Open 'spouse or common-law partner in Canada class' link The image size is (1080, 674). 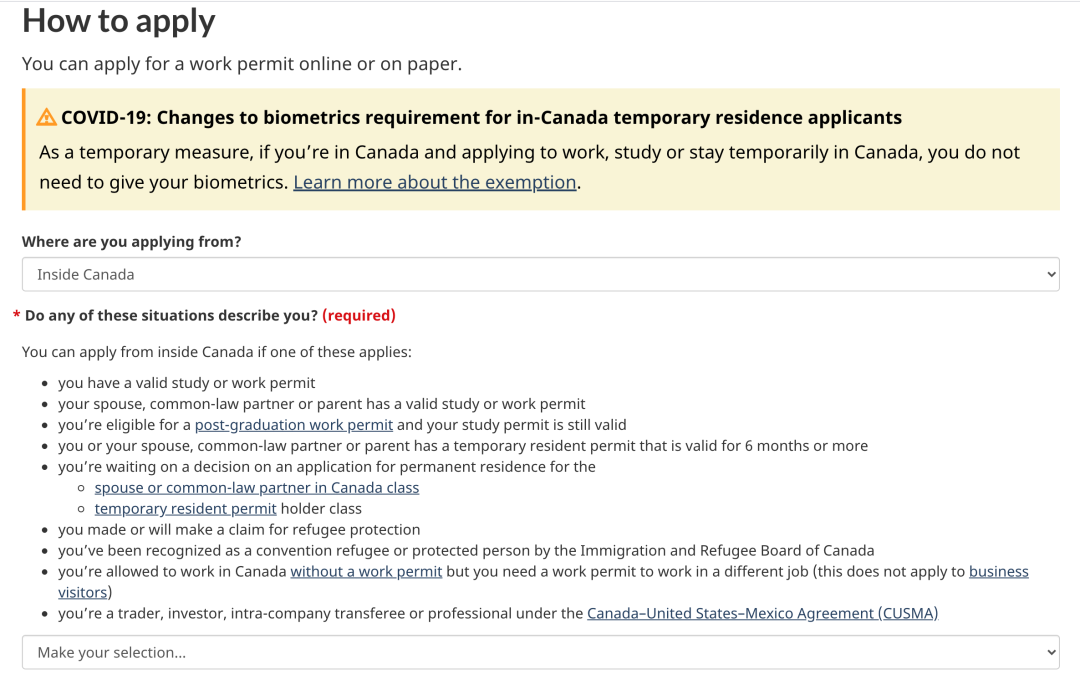click(x=257, y=488)
